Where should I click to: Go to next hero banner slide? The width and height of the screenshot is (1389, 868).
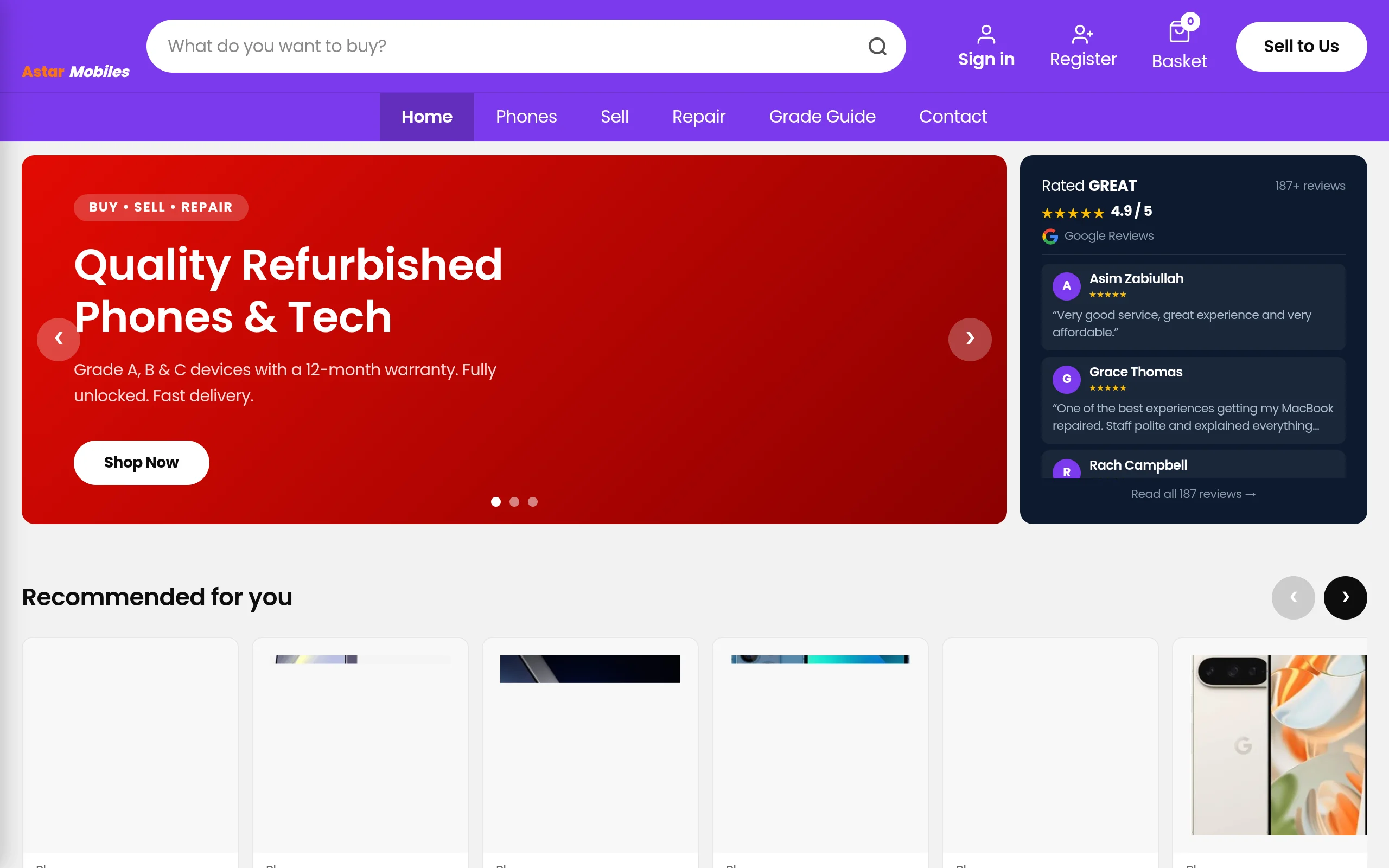(970, 339)
